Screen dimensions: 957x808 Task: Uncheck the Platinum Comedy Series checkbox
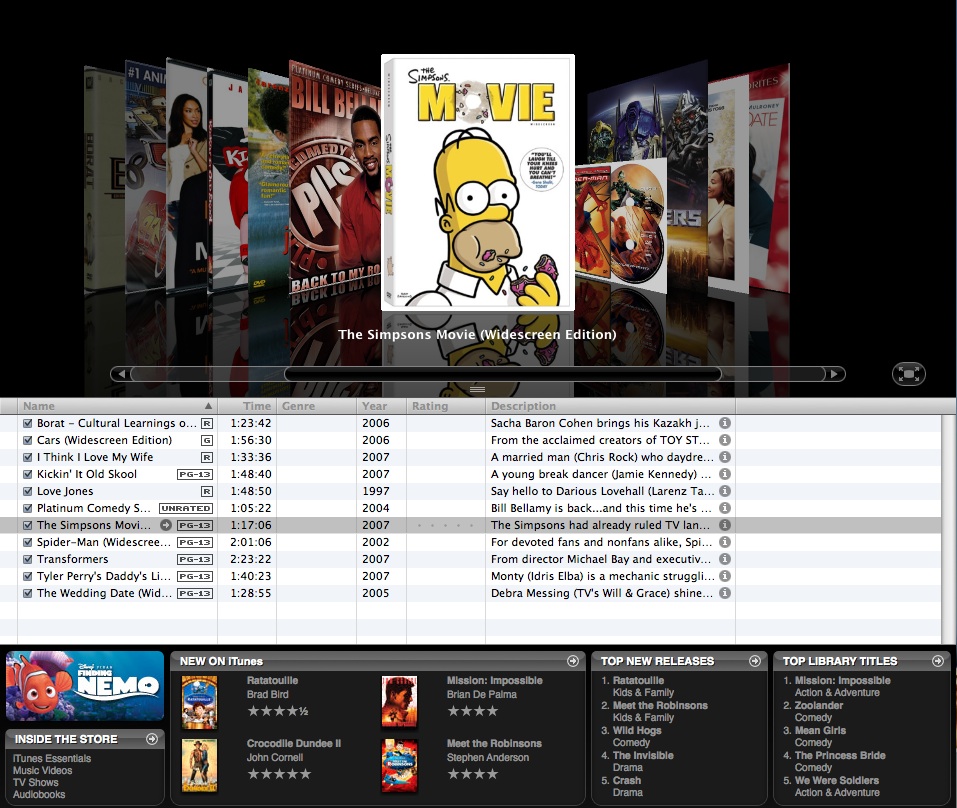[27, 508]
